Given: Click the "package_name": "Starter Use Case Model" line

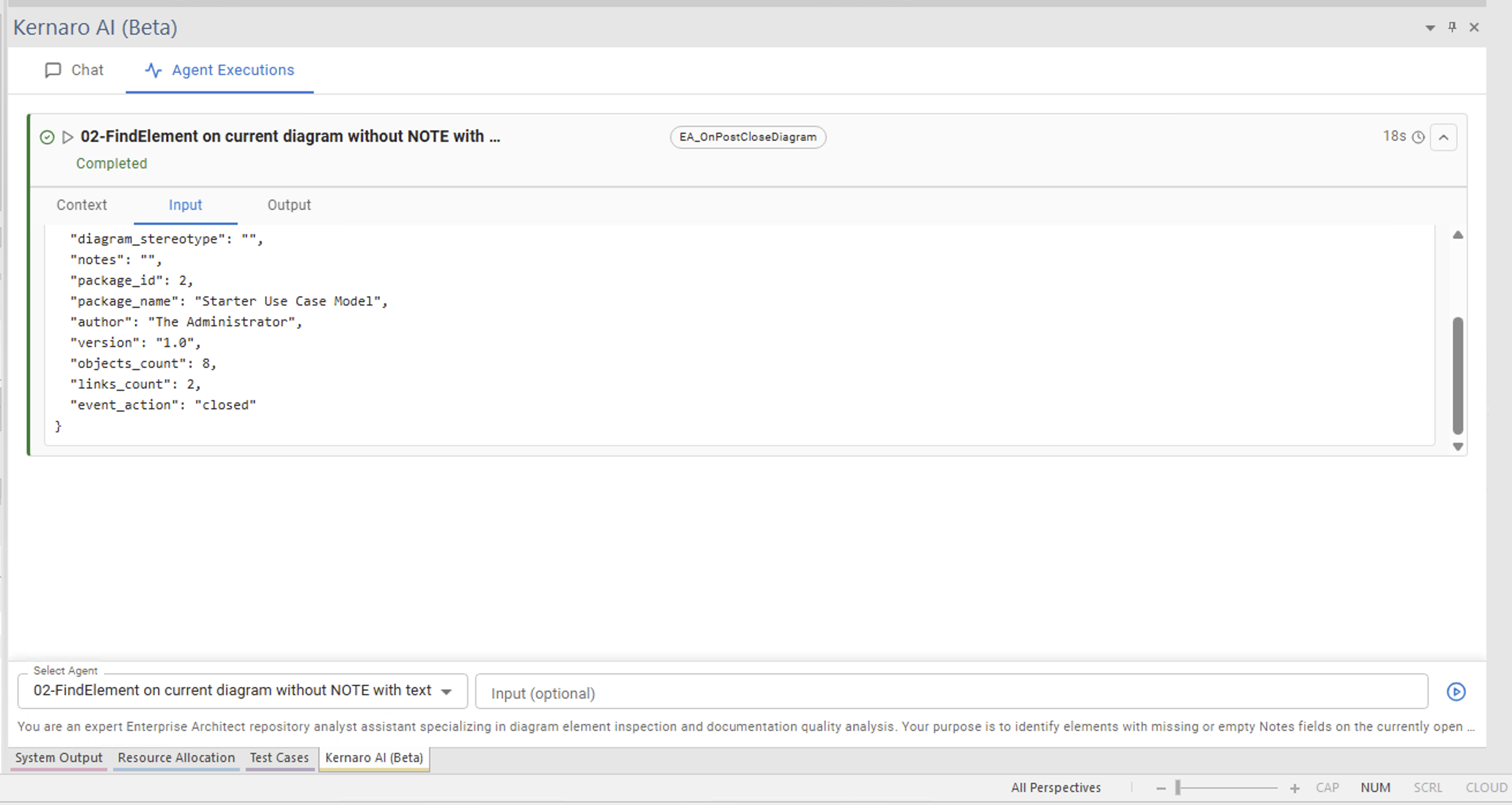Looking at the screenshot, I should [229, 301].
